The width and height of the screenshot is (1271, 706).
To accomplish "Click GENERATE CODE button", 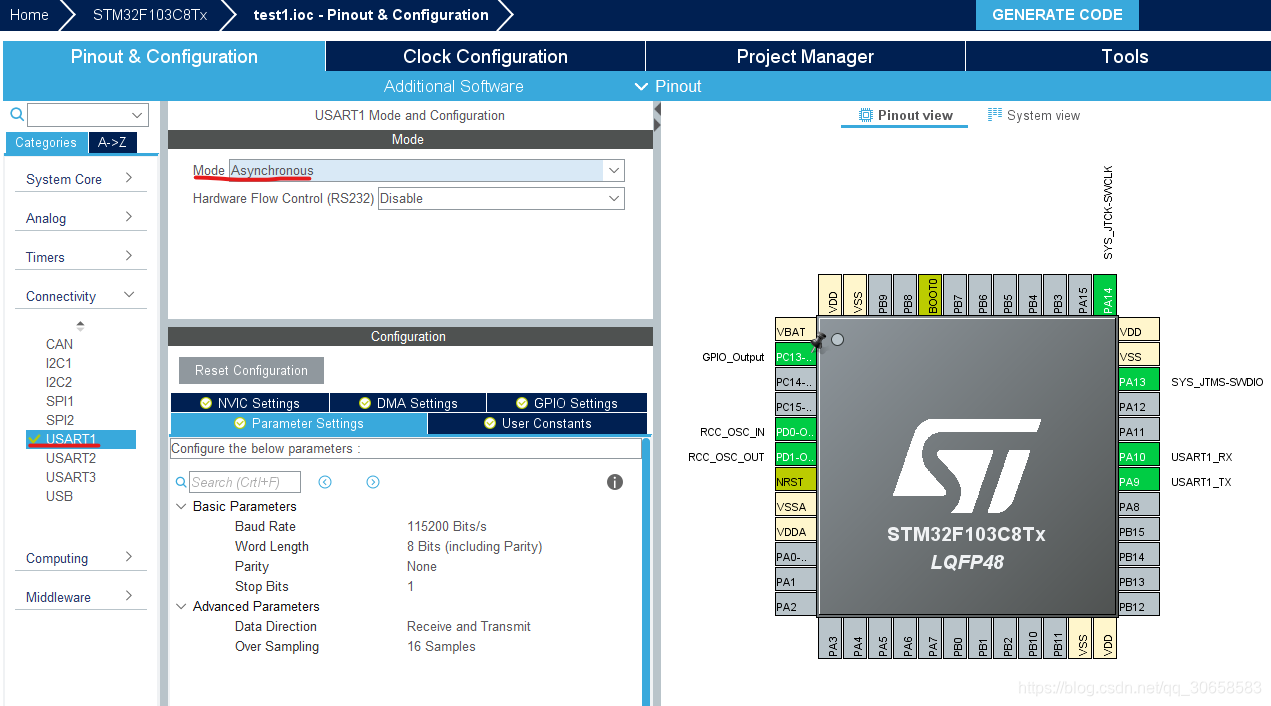I will click(x=1057, y=15).
